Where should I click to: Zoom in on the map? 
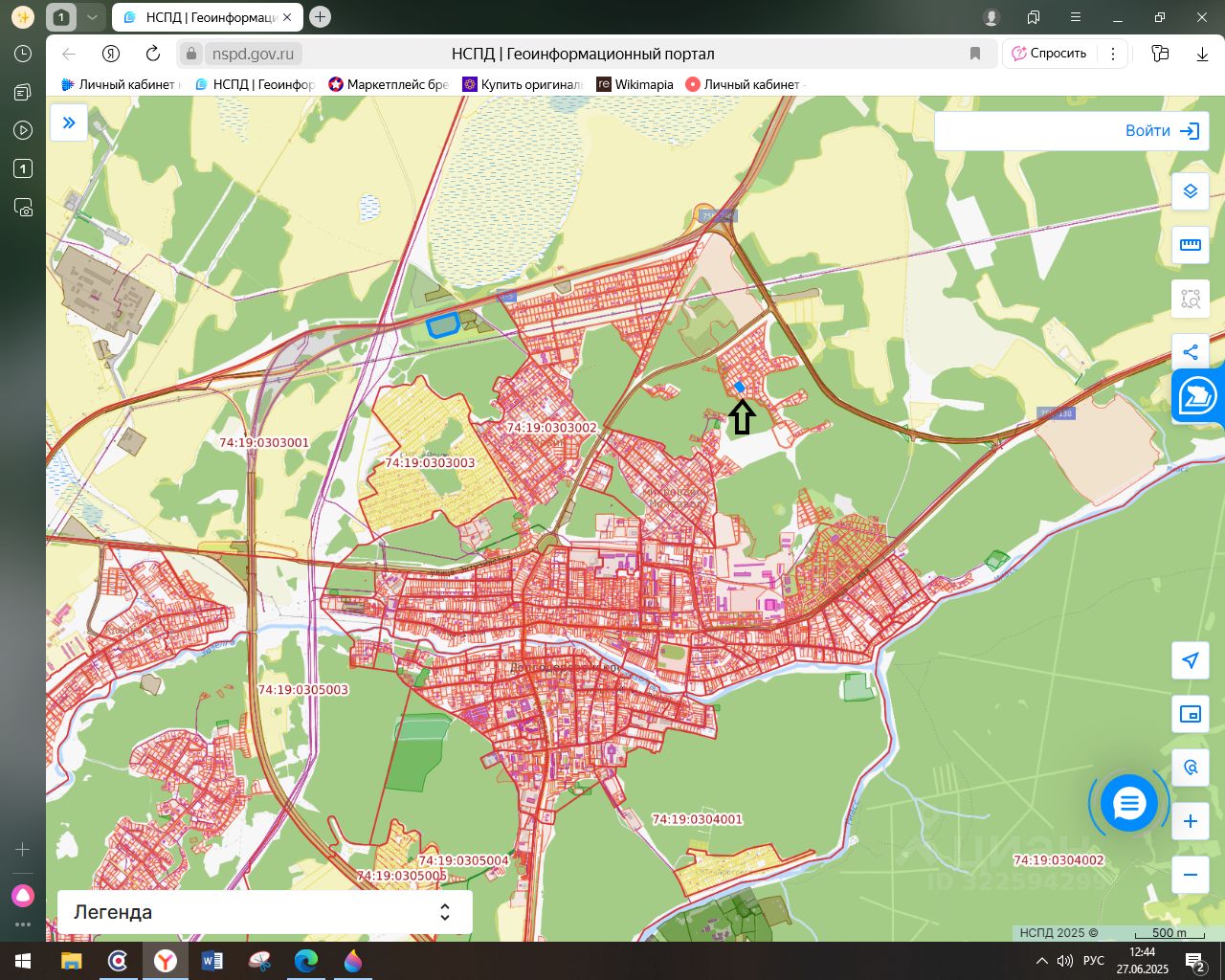pos(1190,821)
